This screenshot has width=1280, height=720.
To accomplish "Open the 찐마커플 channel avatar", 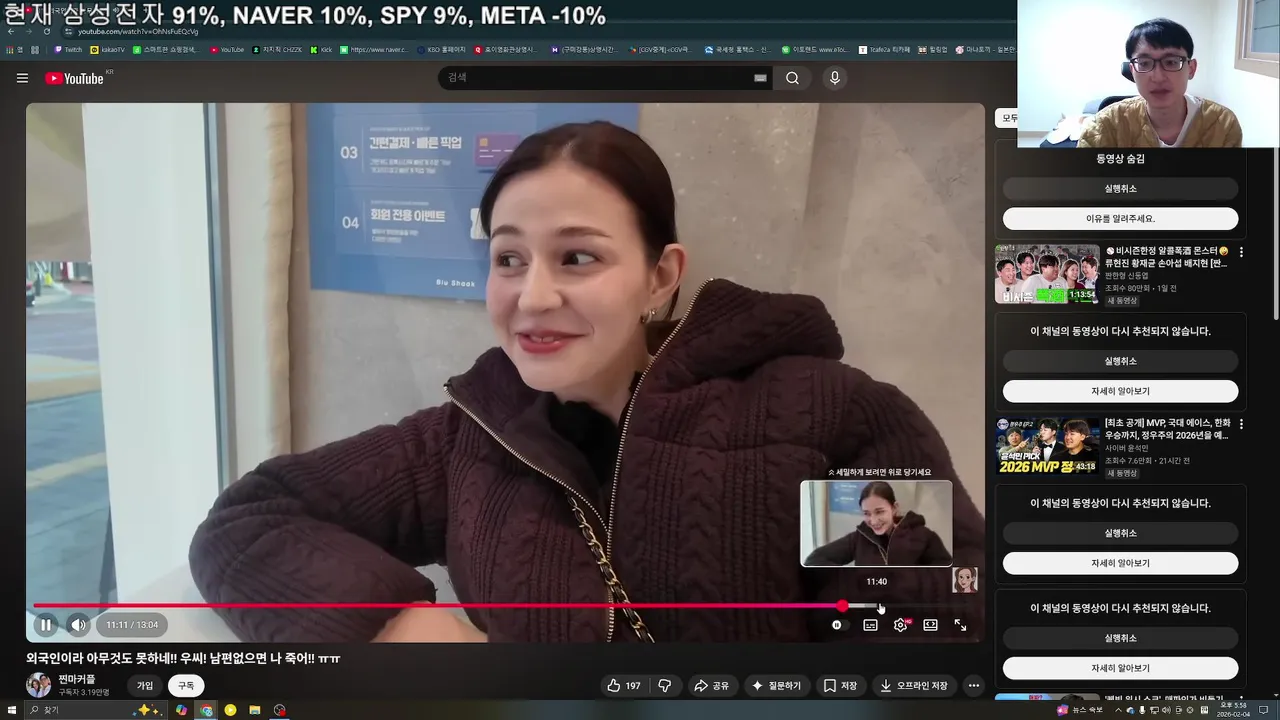I will click(38, 685).
